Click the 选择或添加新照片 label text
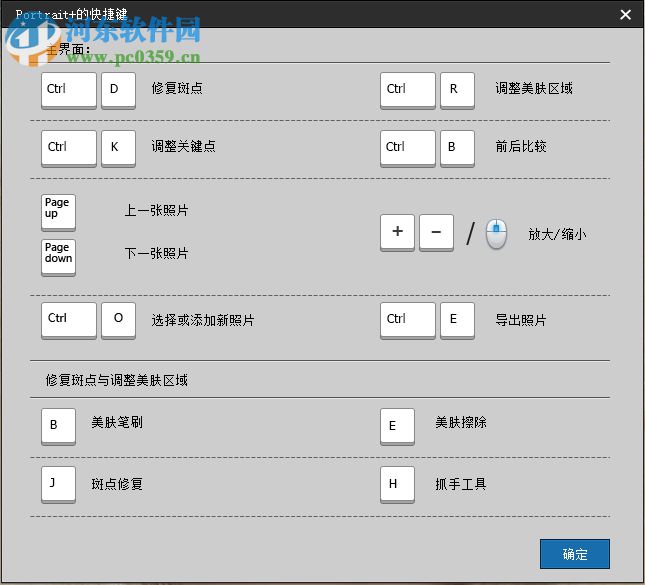 click(x=203, y=320)
